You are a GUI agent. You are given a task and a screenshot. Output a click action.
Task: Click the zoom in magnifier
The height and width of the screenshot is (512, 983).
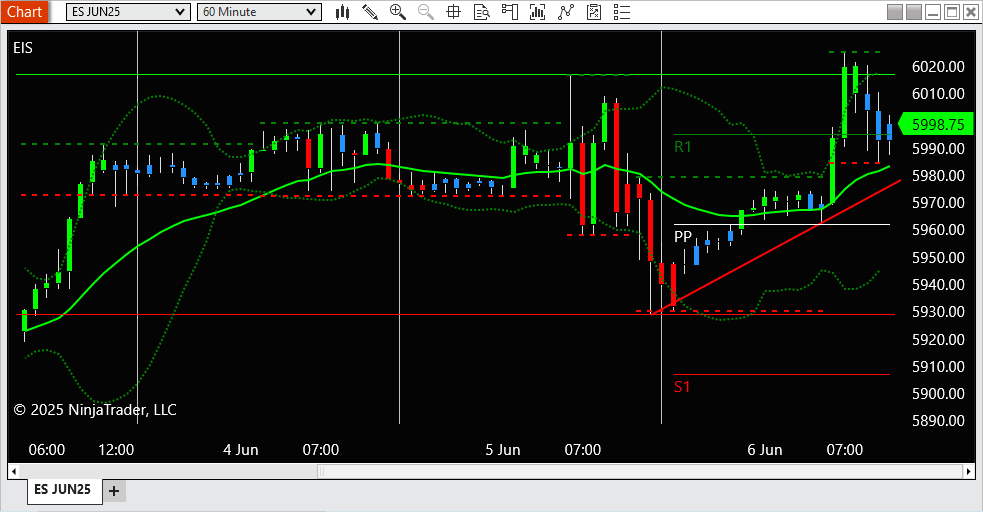click(397, 12)
